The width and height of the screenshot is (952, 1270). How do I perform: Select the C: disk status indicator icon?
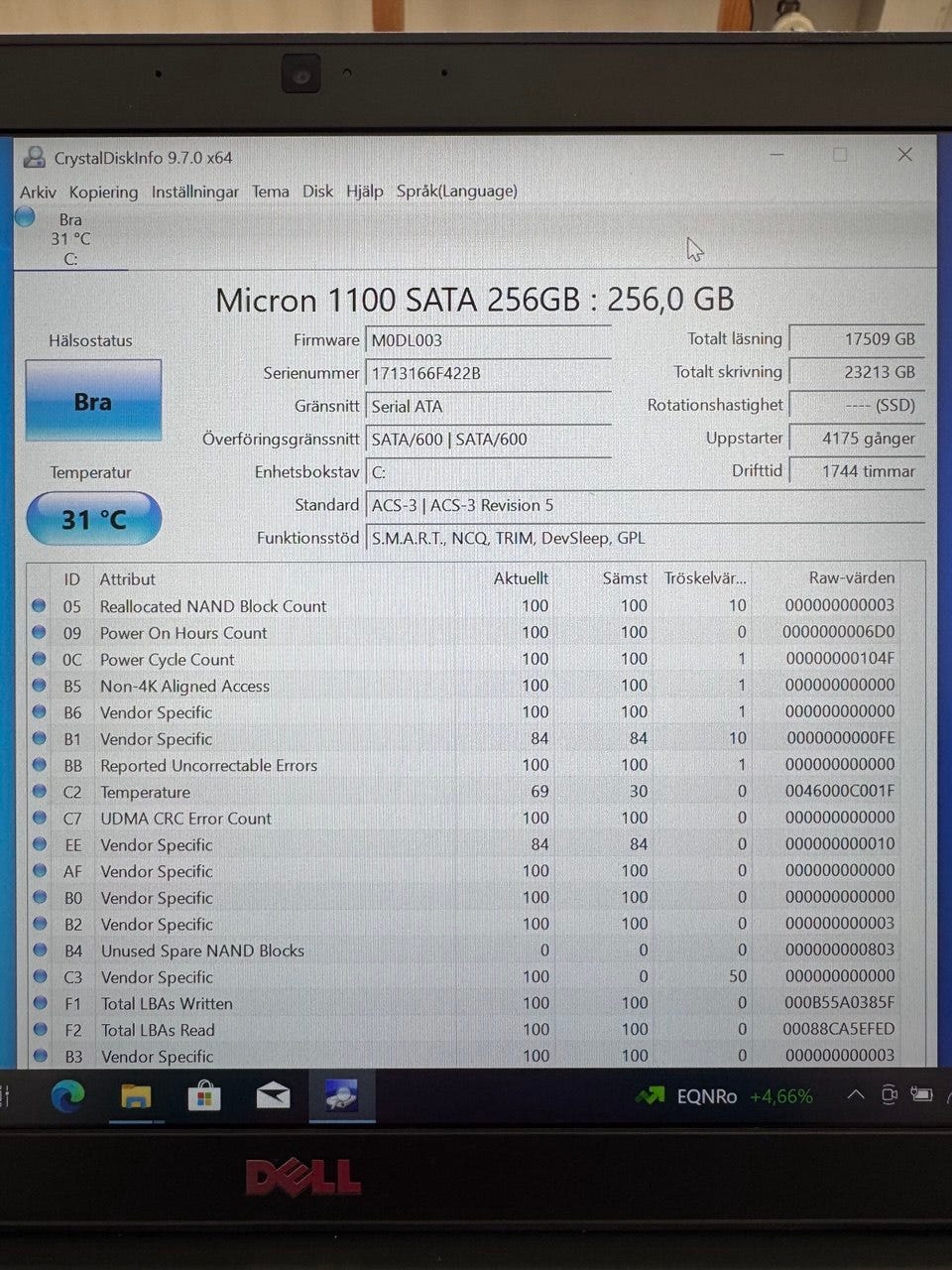pos(26,218)
